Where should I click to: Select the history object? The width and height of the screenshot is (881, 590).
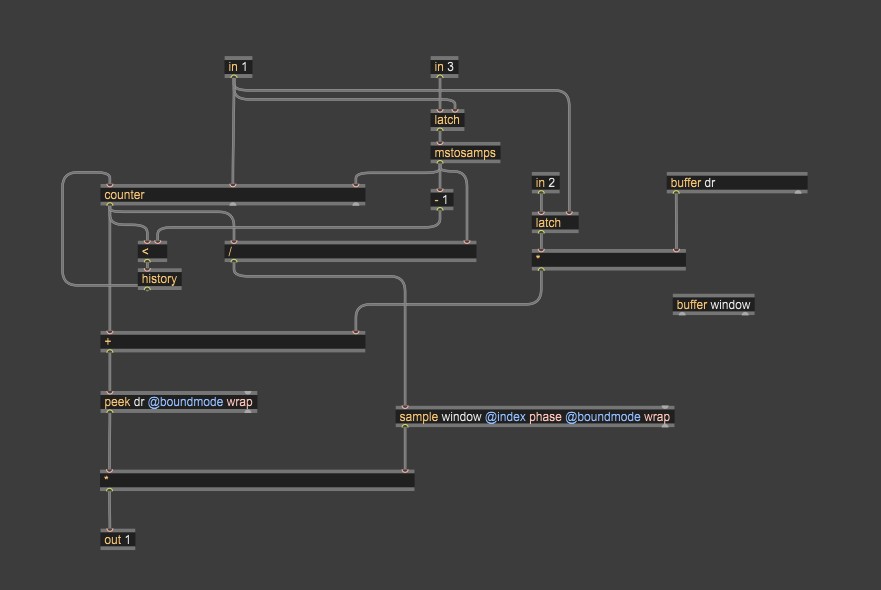[160, 279]
